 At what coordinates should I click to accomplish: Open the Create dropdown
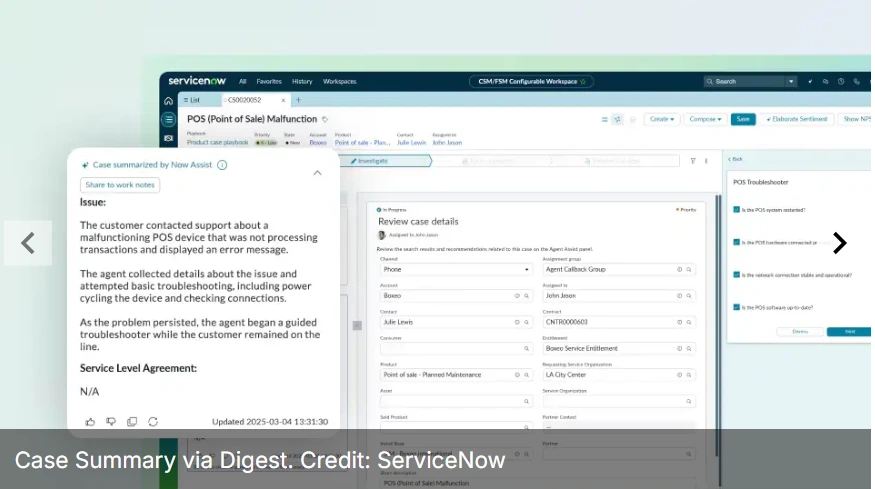662,119
